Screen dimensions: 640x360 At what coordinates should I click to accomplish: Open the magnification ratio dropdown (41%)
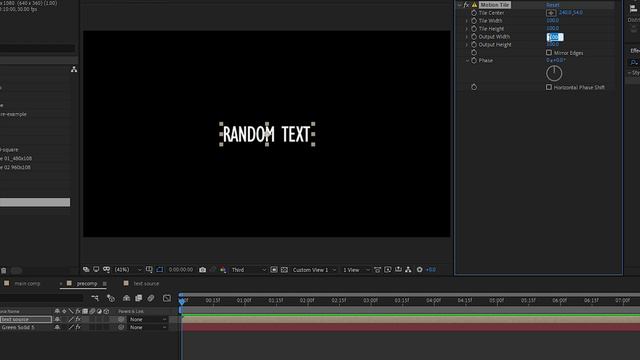(x=128, y=270)
